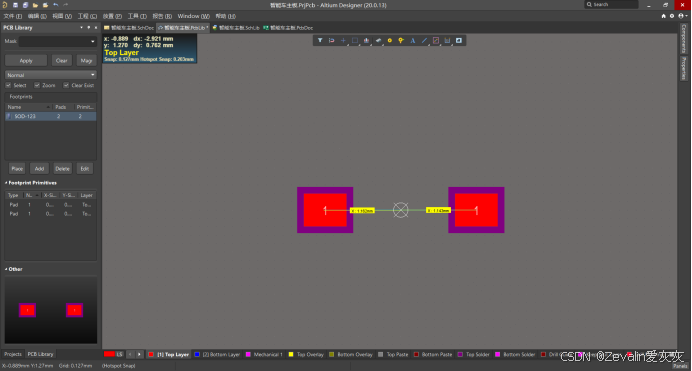The width and height of the screenshot is (692, 371).
Task: Open the settings gear icon
Action: coord(672,16)
